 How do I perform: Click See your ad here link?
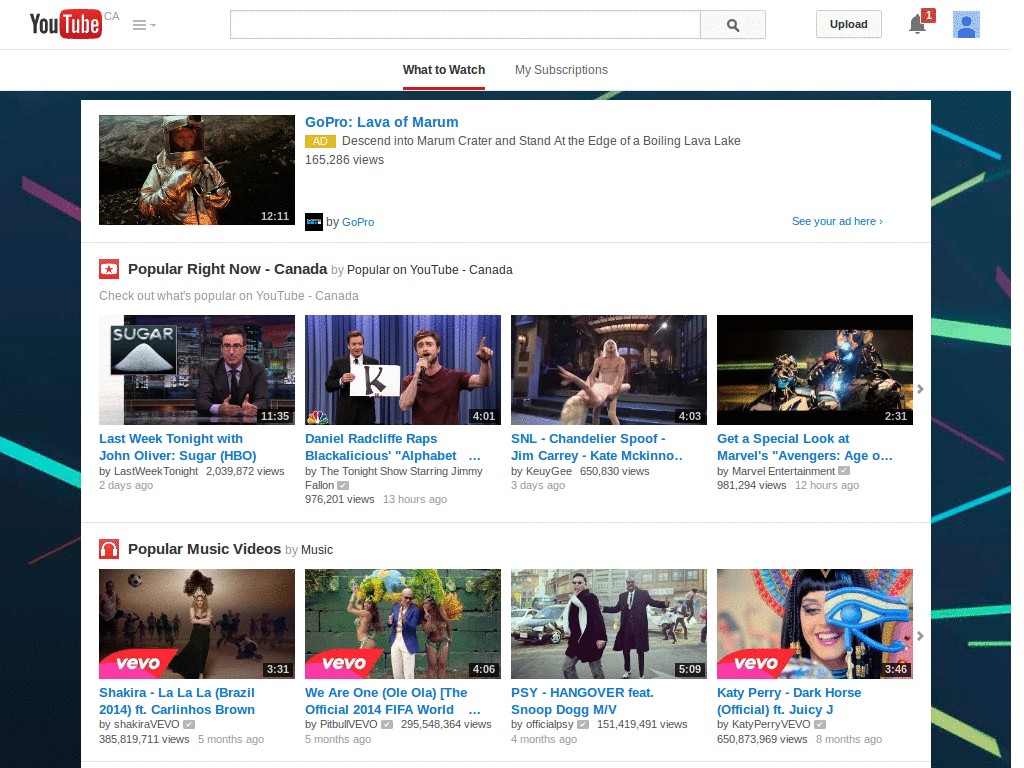pyautogui.click(x=837, y=221)
